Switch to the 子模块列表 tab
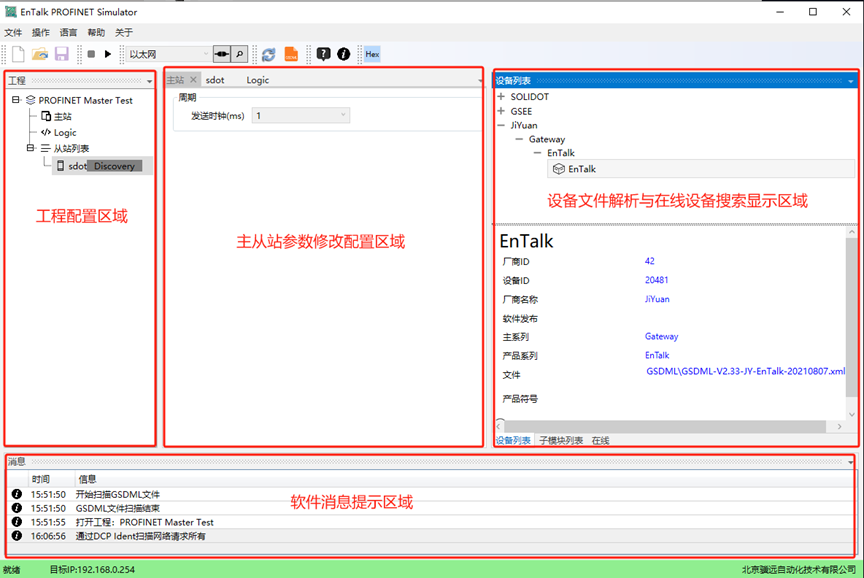Viewport: 864px width, 578px height. tap(561, 440)
